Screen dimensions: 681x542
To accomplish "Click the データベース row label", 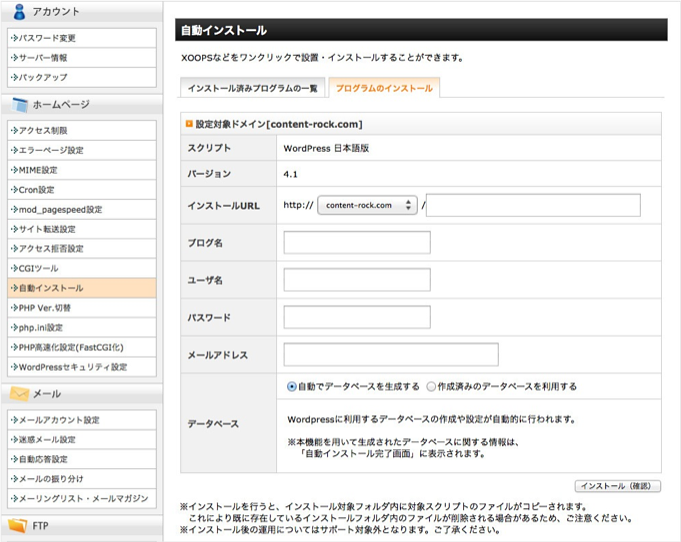I will coord(213,424).
